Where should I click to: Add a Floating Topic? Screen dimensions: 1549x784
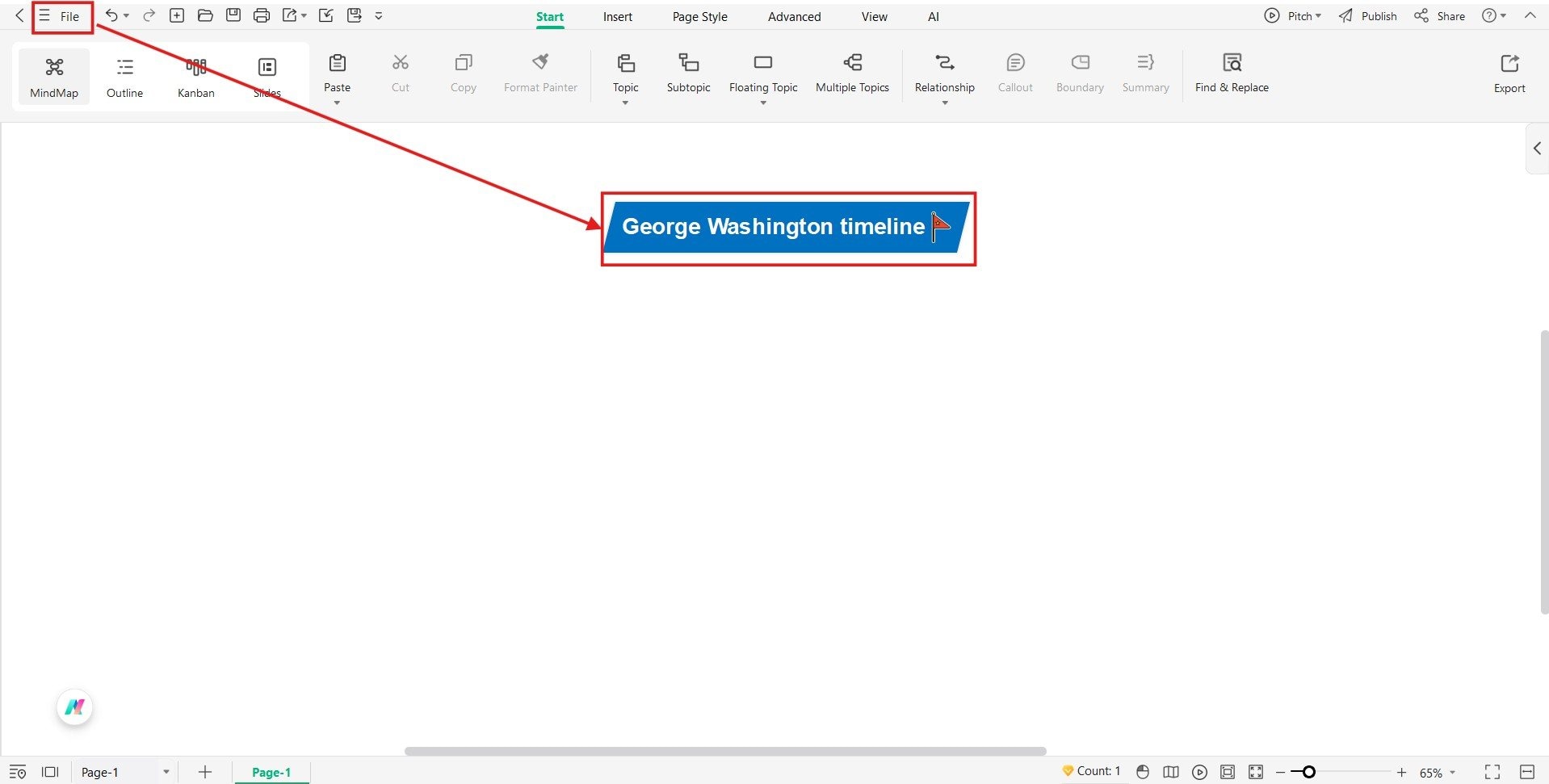click(762, 74)
